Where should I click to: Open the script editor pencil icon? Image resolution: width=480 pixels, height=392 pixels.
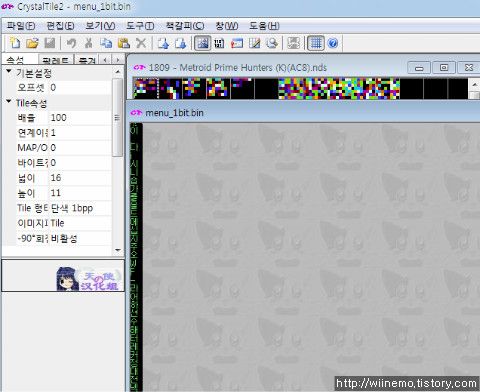pyautogui.click(x=254, y=43)
